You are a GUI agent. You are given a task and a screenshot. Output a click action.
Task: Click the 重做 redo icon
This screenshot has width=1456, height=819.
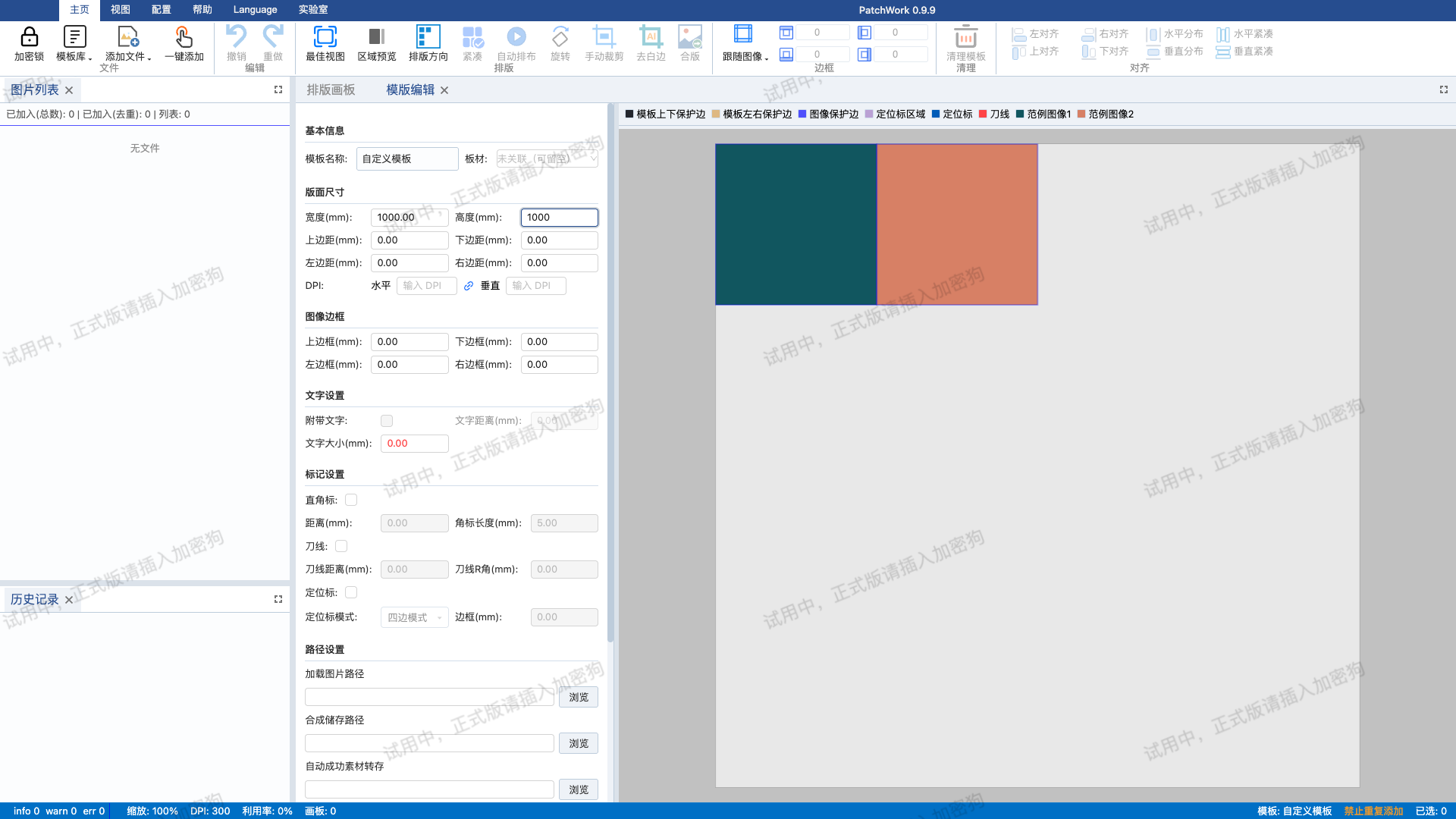click(272, 36)
